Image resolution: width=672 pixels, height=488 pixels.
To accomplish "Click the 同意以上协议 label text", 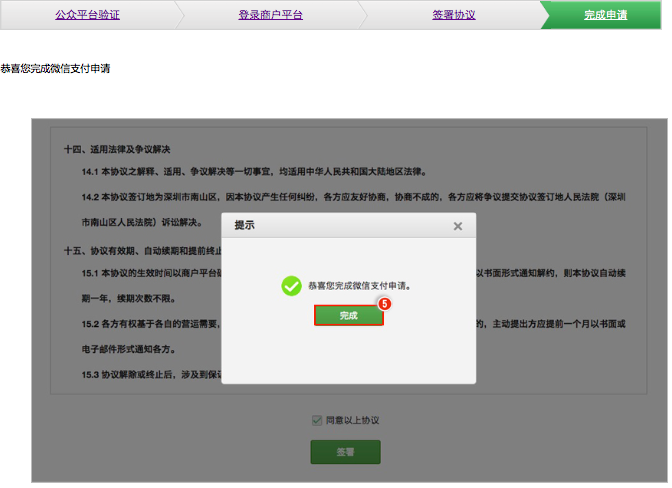I will (352, 420).
